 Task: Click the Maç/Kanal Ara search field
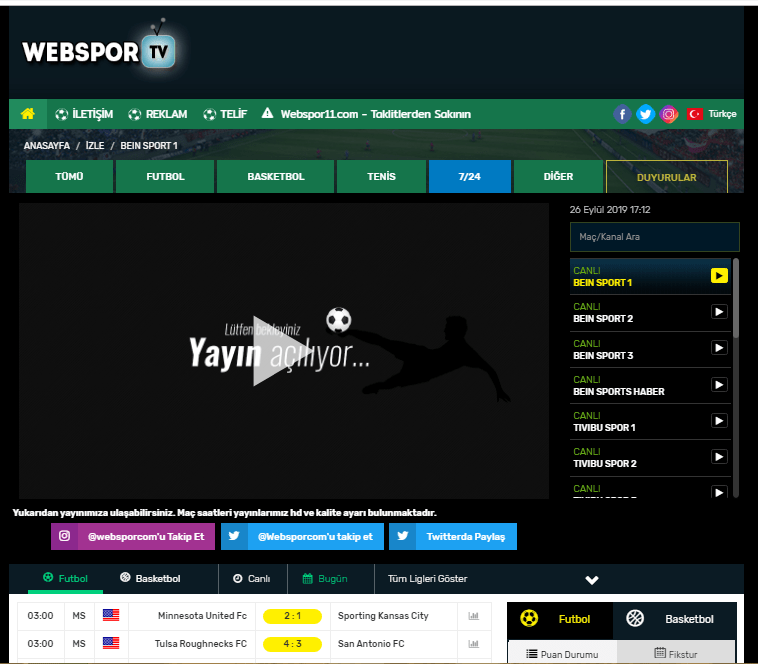[x=655, y=237]
